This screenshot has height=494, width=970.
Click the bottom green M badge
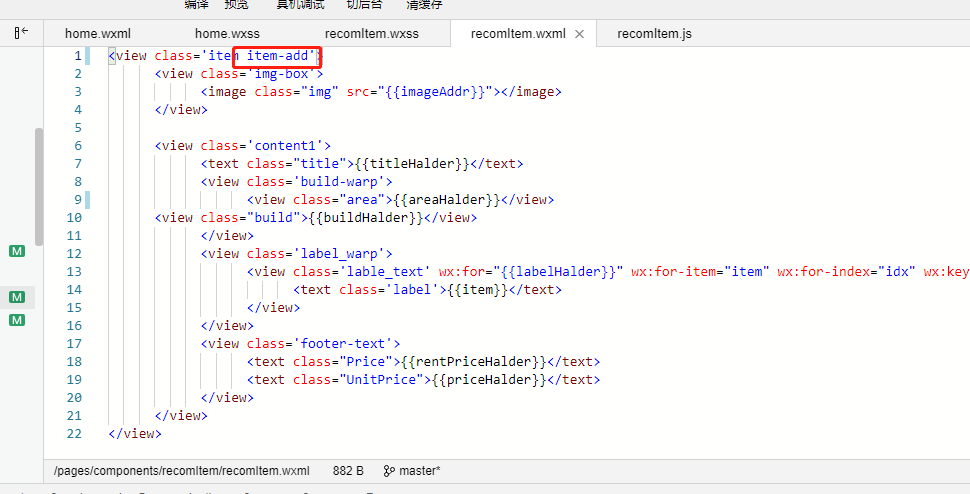click(x=17, y=320)
